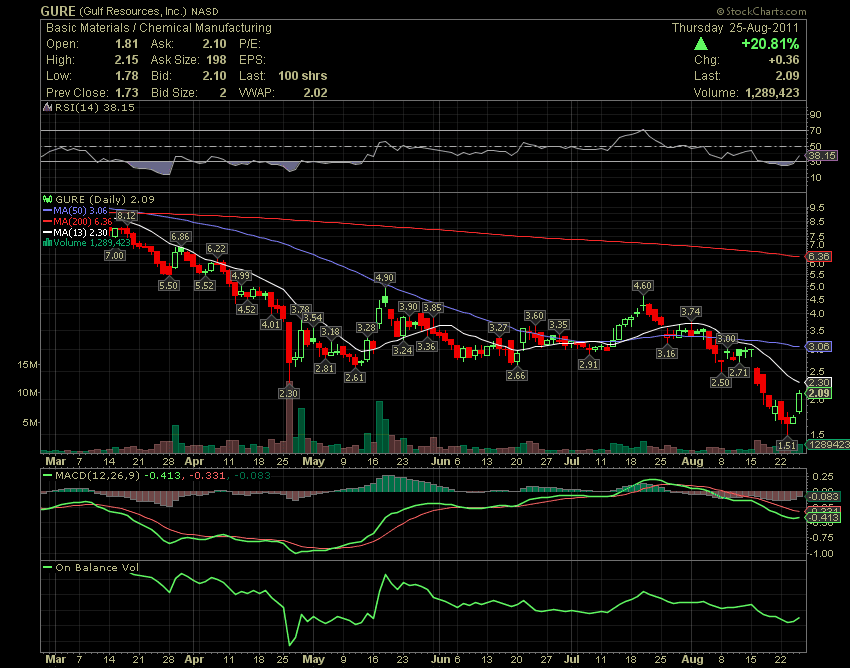
Task: Click the 2.50 low price marker
Action: pos(720,382)
